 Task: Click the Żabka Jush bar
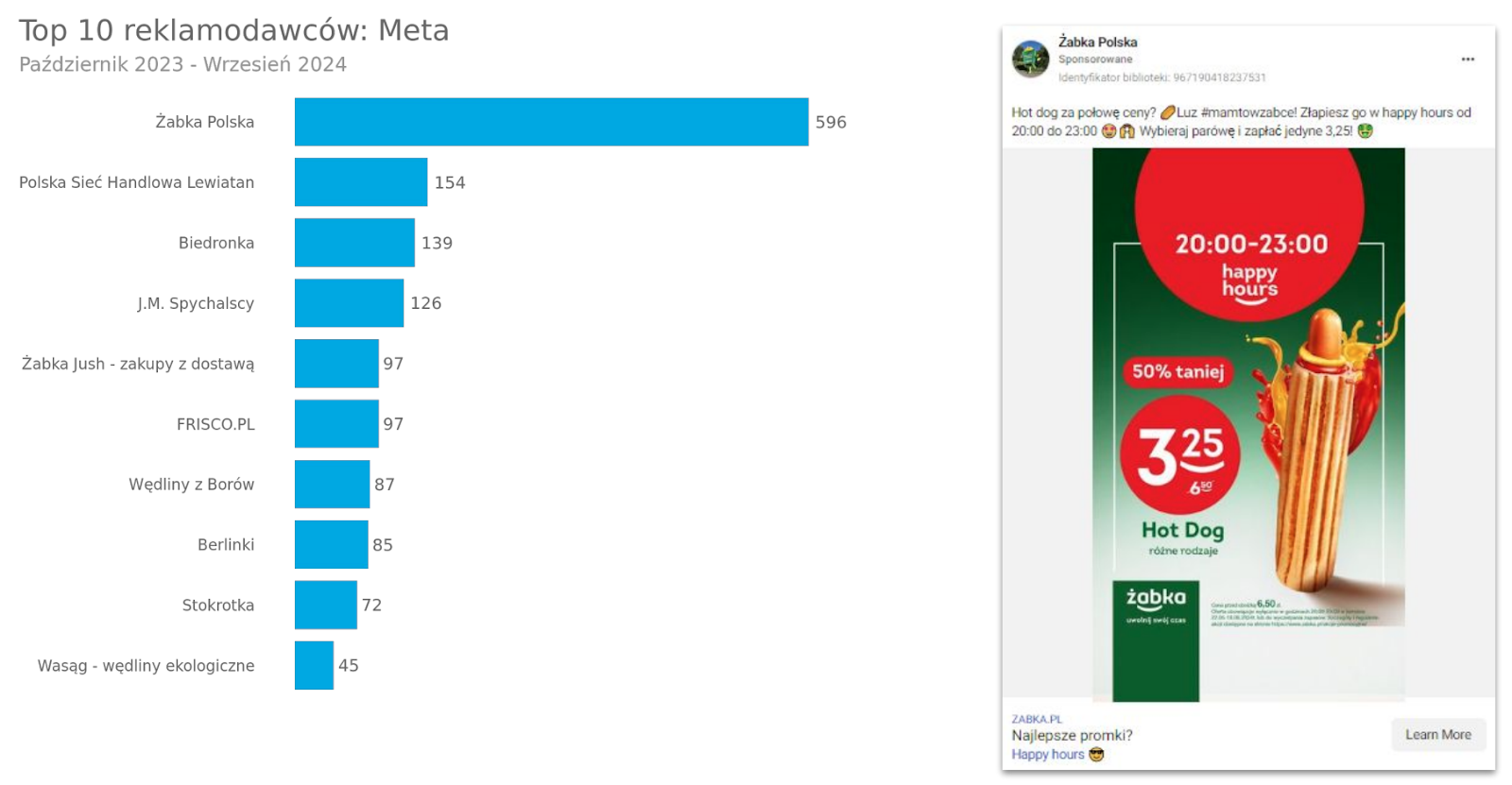[x=336, y=364]
